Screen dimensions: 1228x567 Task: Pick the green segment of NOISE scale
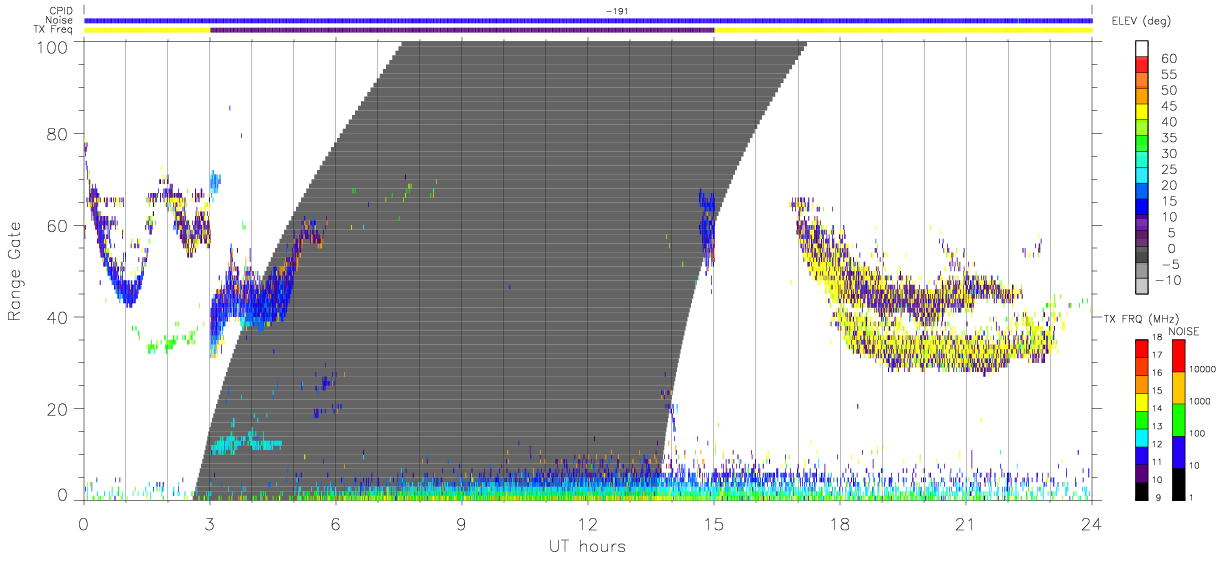[x=1178, y=420]
